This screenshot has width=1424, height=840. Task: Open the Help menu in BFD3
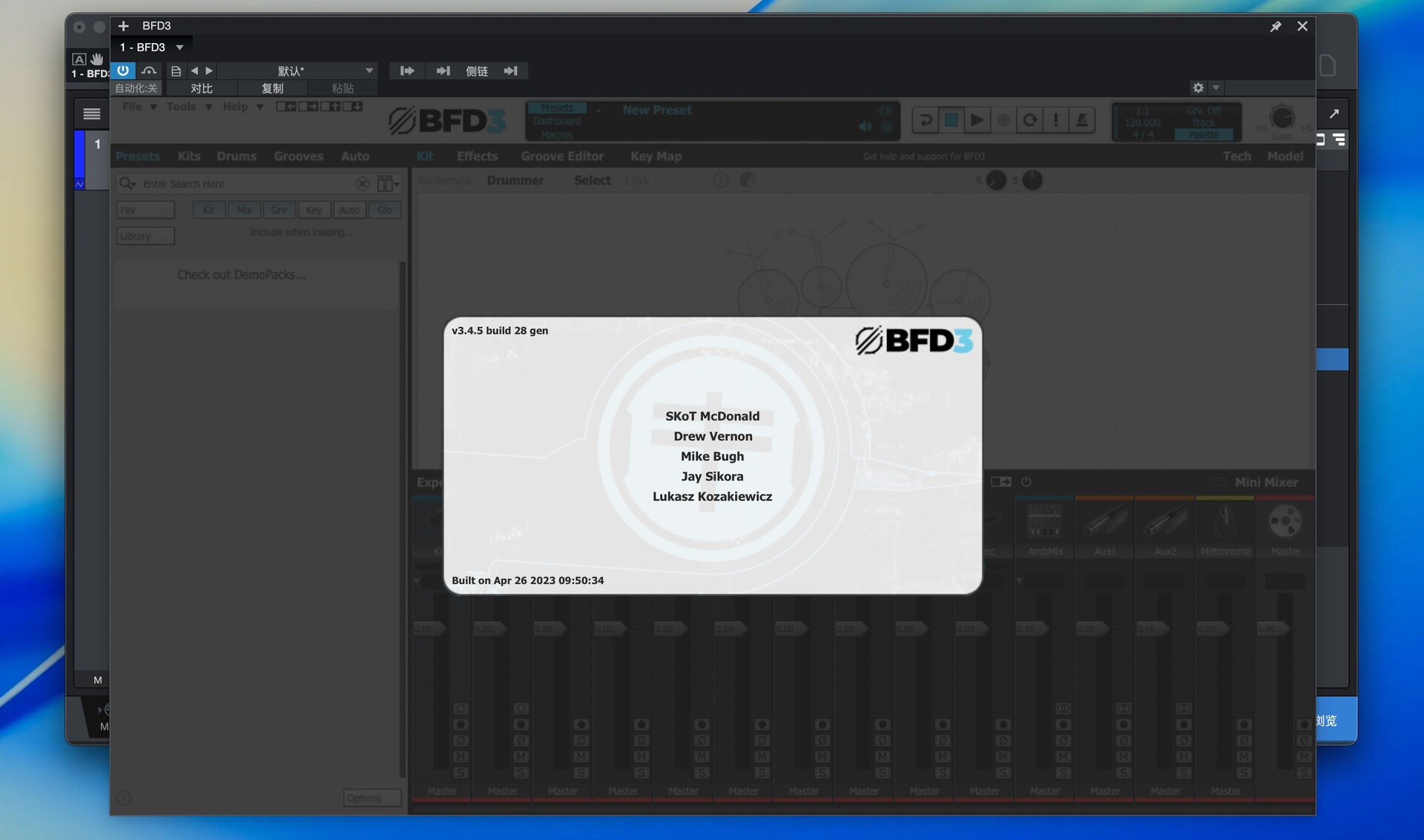tap(243, 107)
